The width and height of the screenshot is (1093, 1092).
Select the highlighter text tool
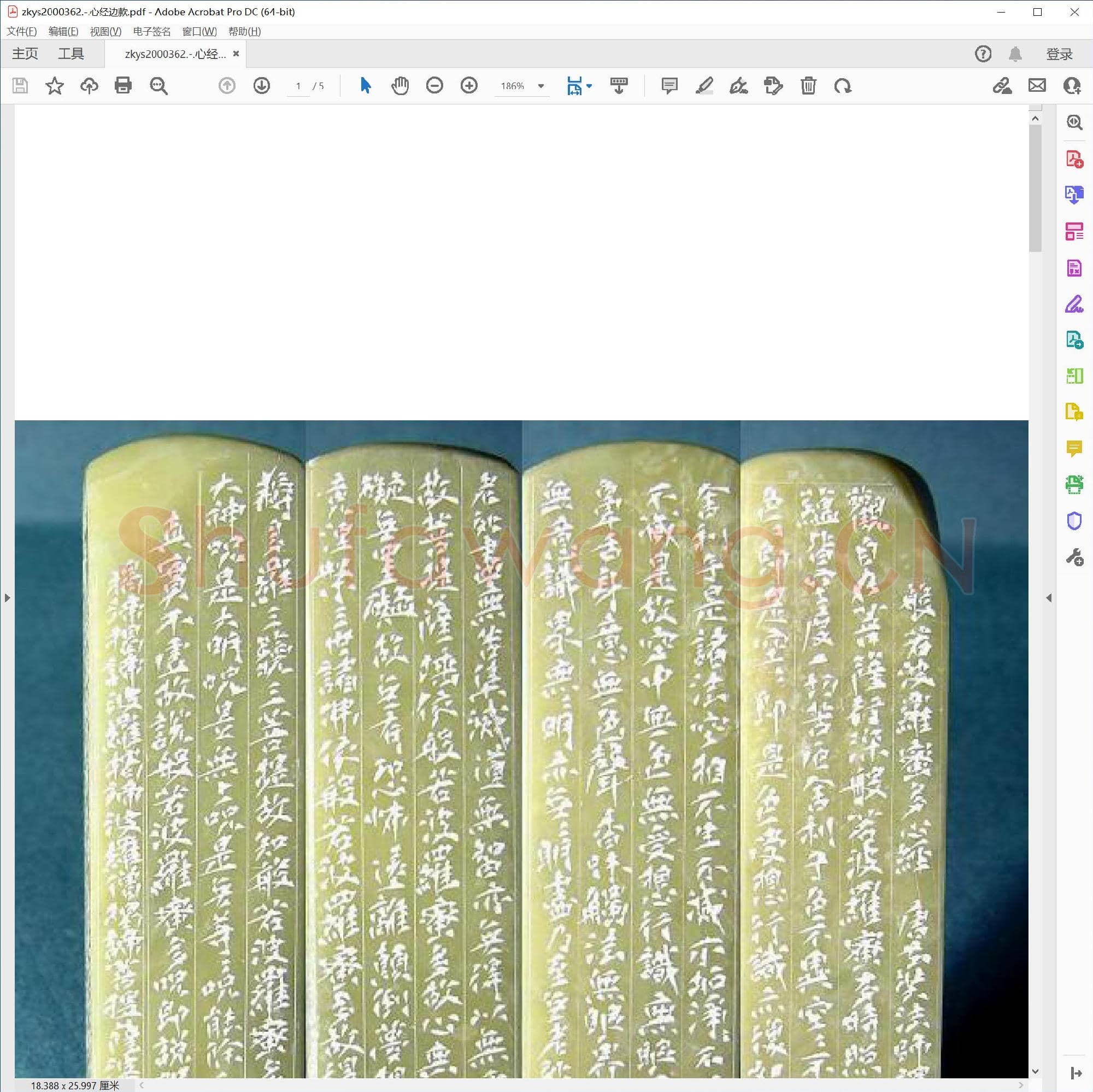point(704,85)
